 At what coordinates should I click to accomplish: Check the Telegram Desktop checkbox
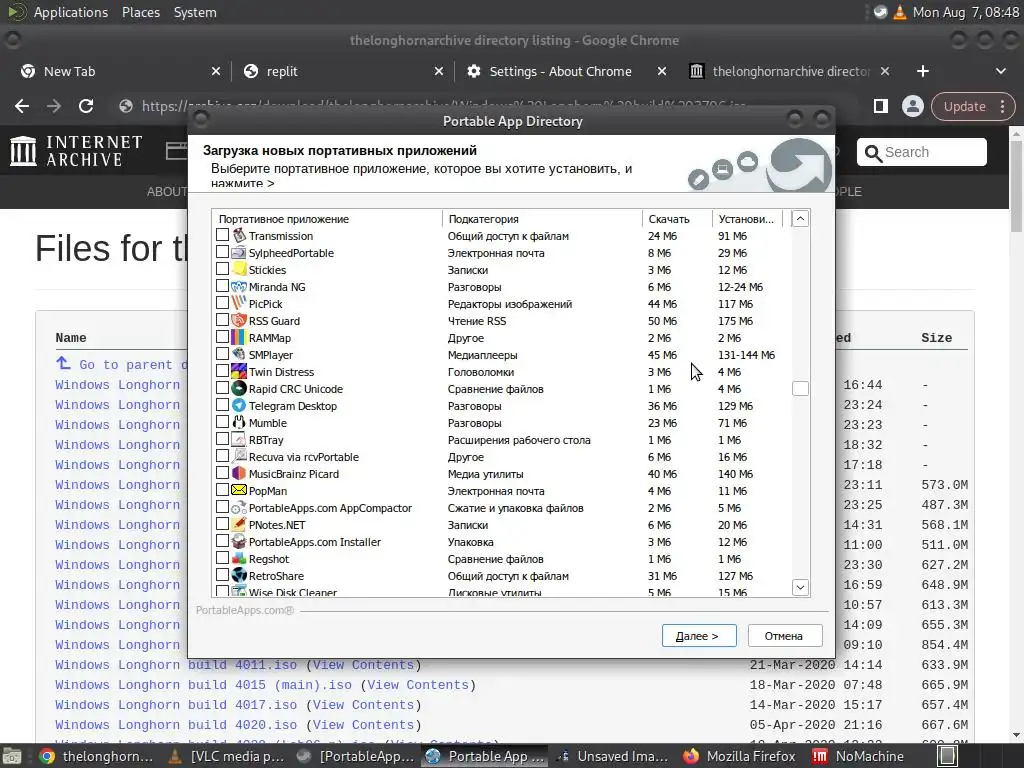pos(222,405)
